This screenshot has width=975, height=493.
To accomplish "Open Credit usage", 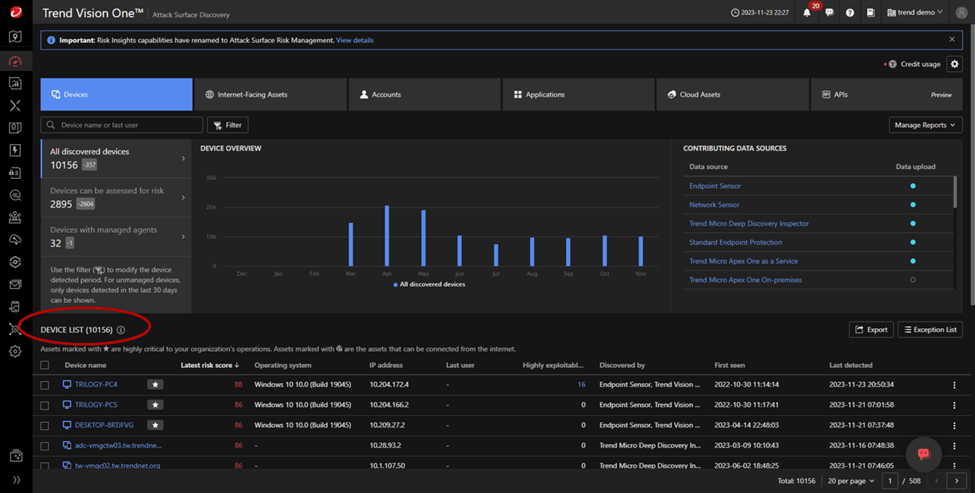I will [914, 64].
